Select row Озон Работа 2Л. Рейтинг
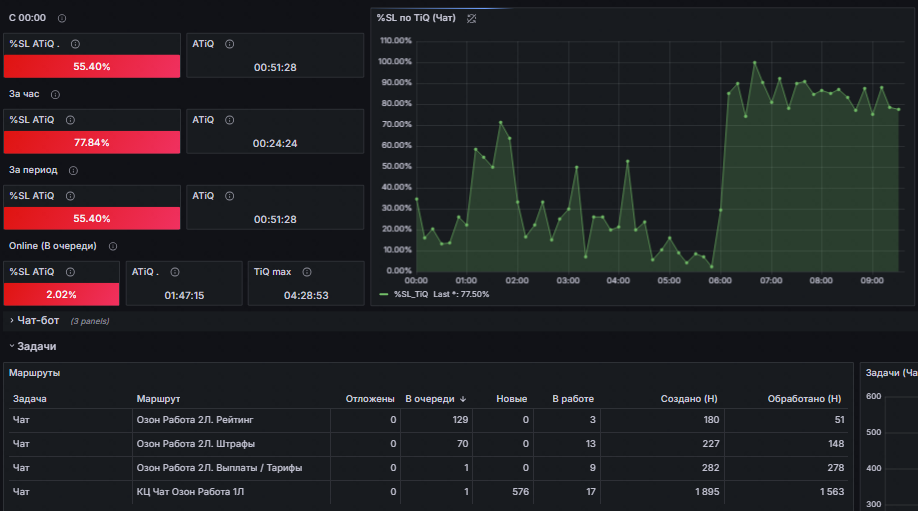Screen dimensions: 918x511 (428, 420)
